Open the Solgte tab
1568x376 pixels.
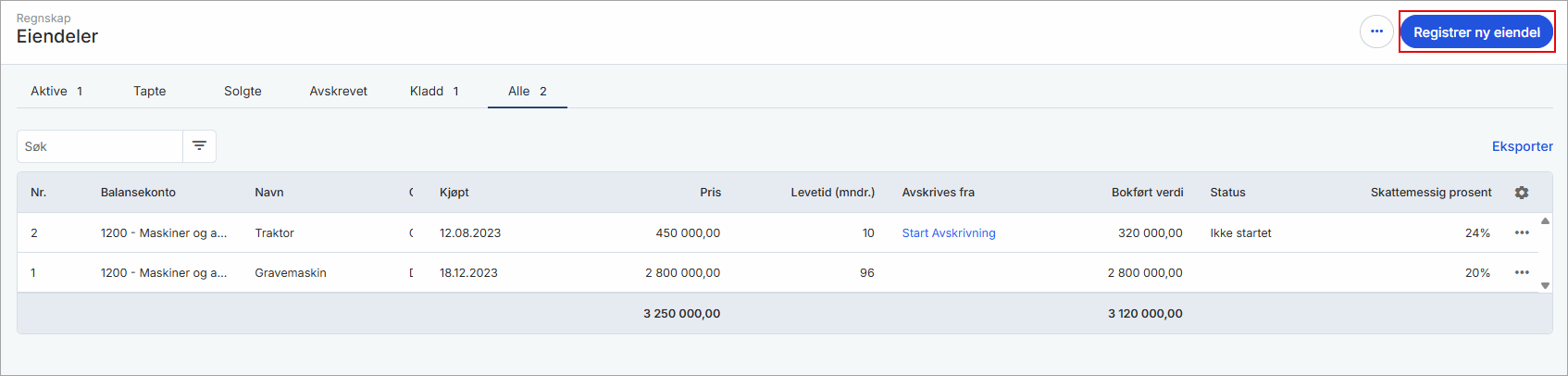(243, 91)
